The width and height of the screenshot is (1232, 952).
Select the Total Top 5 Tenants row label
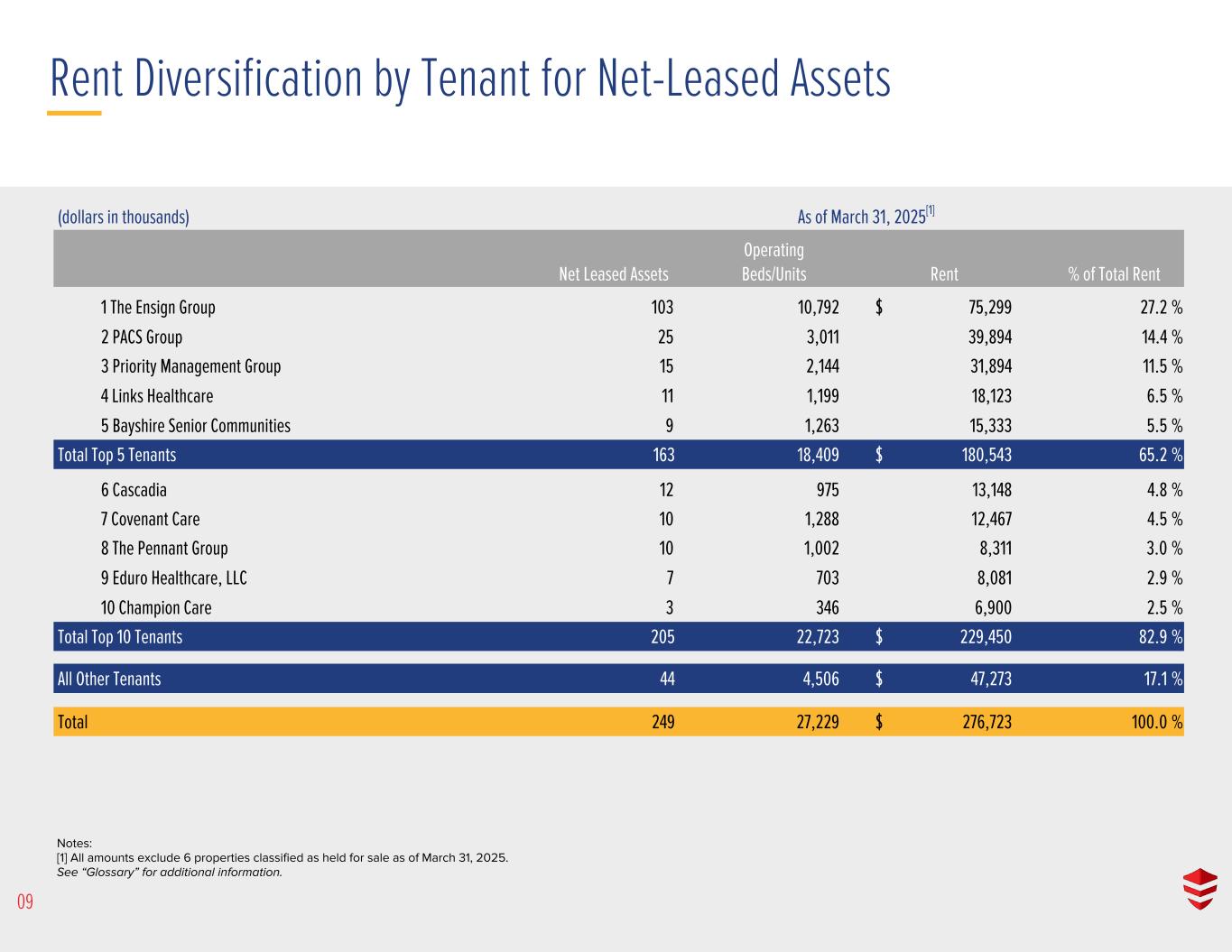[116, 455]
